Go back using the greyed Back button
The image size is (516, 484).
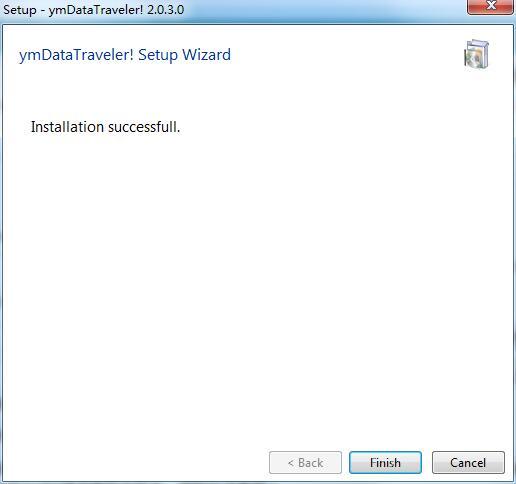[305, 463]
